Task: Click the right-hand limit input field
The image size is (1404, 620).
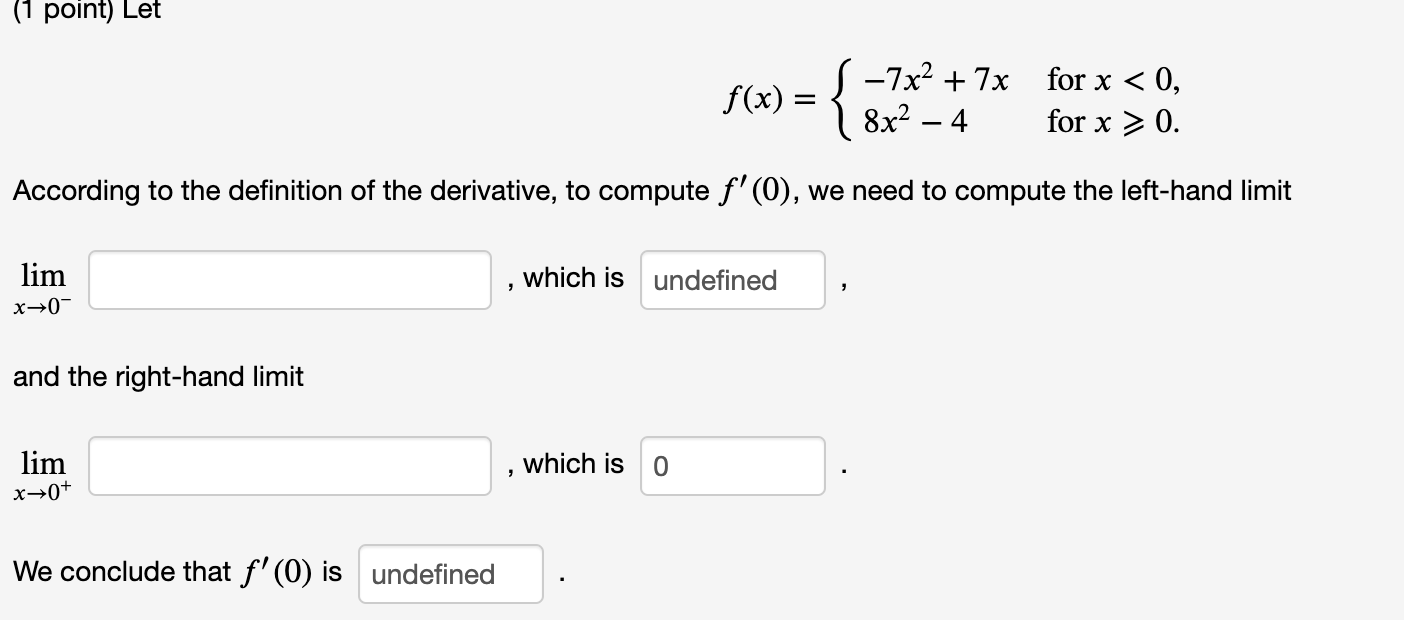Action: coord(289,466)
